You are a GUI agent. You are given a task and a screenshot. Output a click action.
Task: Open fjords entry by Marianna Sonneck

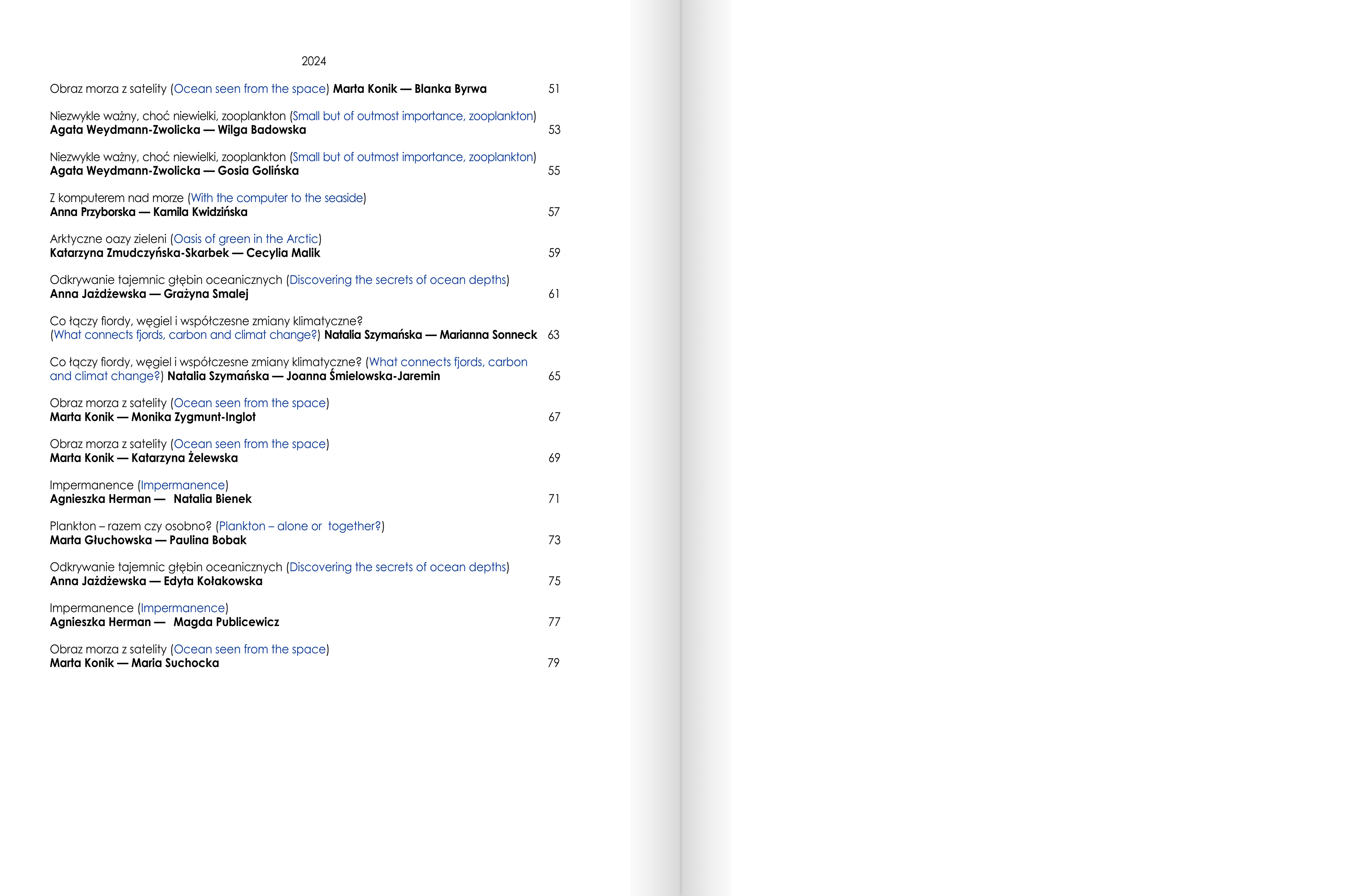[185, 335]
